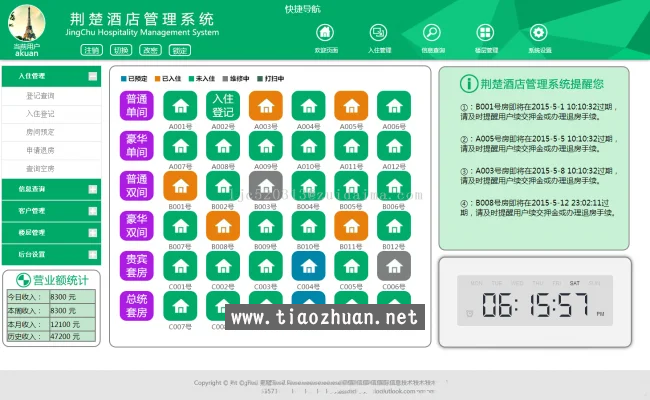Select room A012 icon

click(x=394, y=146)
